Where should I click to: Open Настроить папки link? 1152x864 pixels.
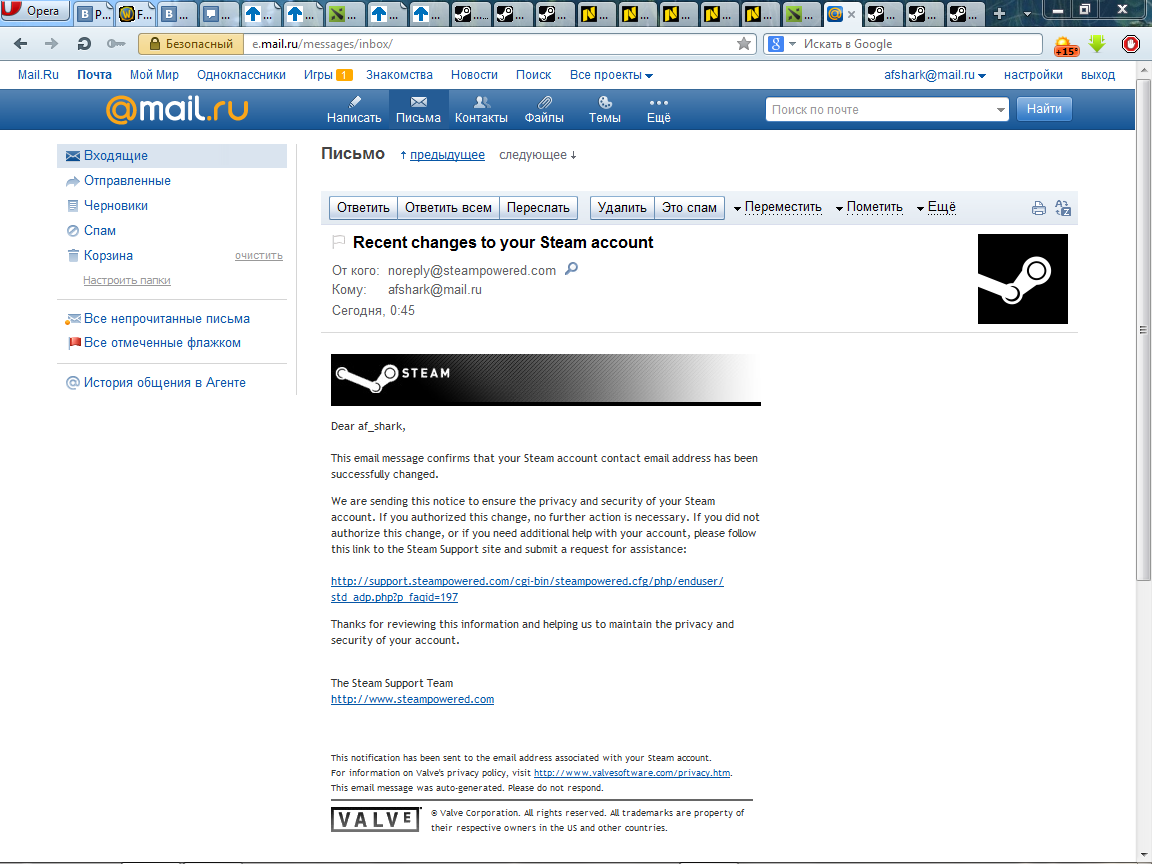[126, 280]
